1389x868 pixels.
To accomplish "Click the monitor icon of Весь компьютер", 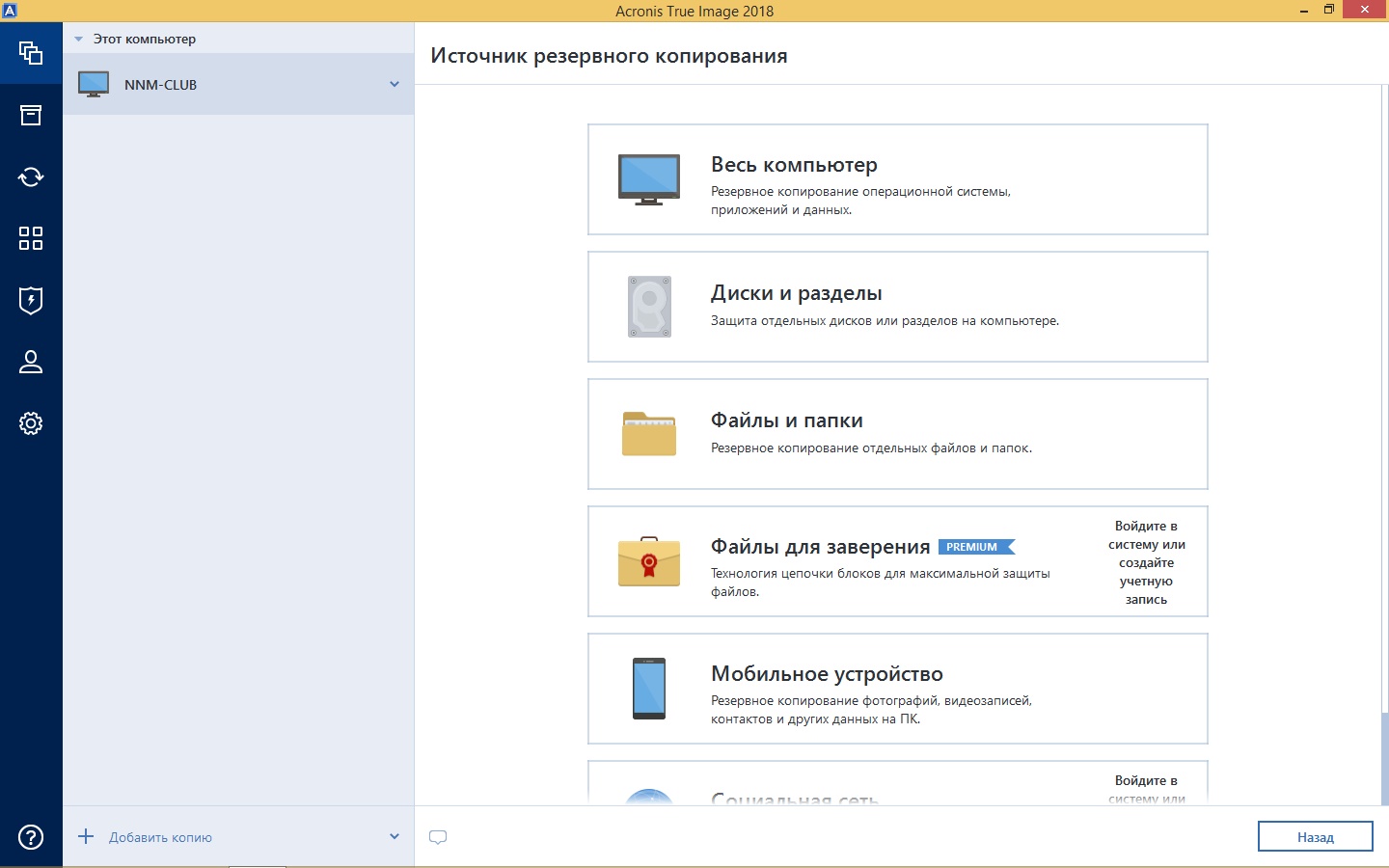I will 649,179.
